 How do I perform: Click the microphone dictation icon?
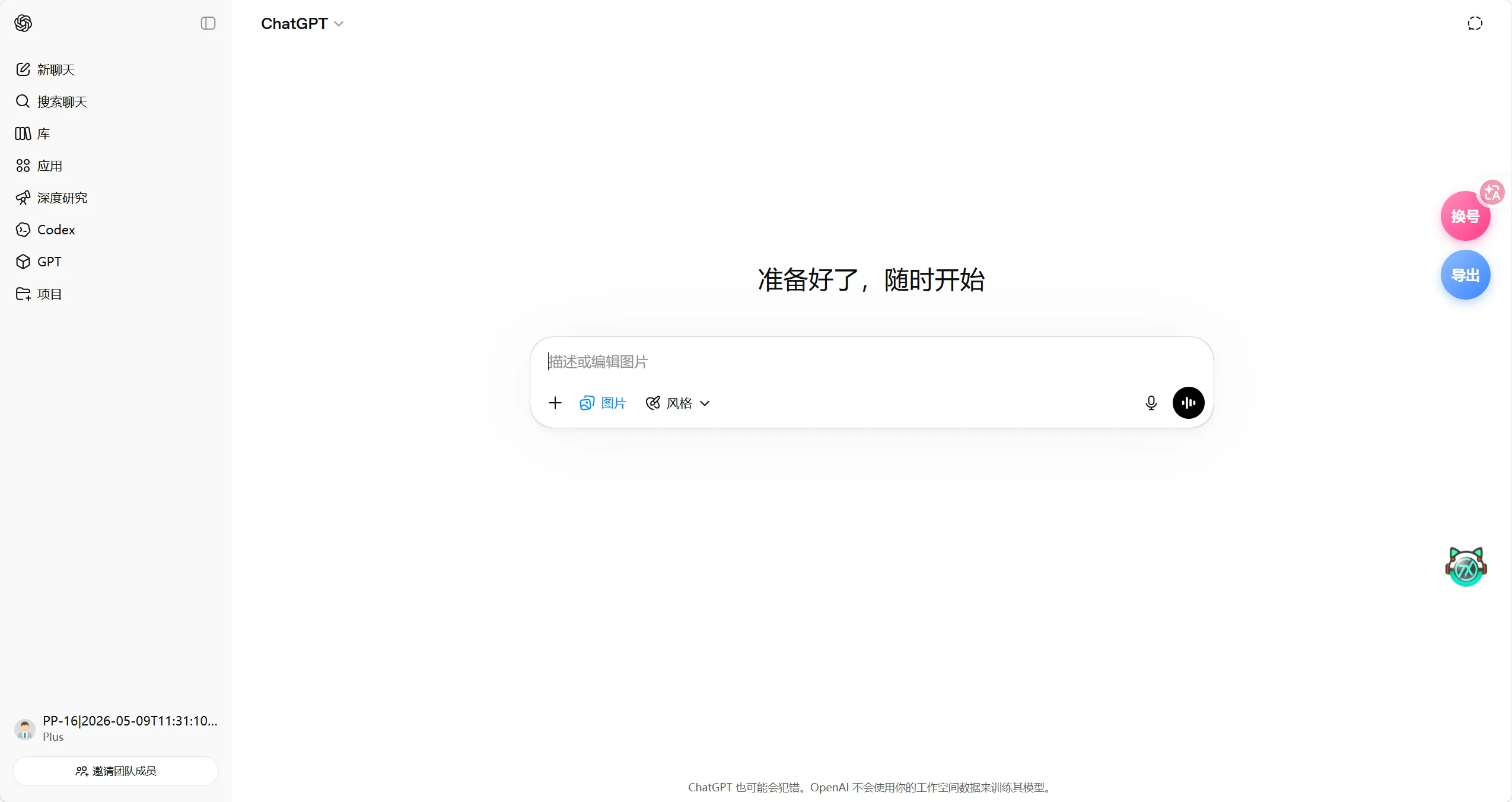(x=1151, y=403)
